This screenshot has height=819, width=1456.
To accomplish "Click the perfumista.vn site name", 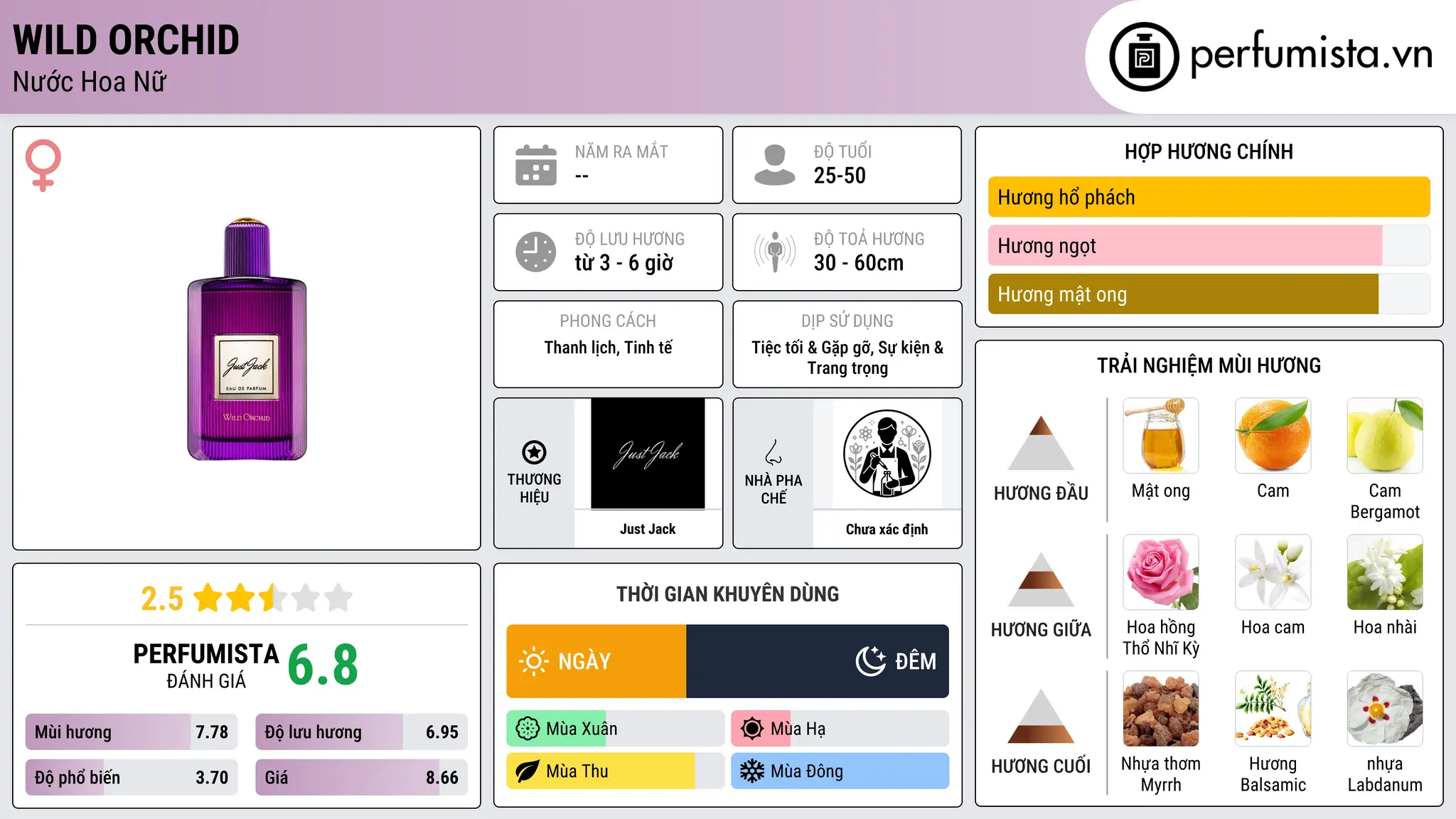I will click(x=1312, y=54).
